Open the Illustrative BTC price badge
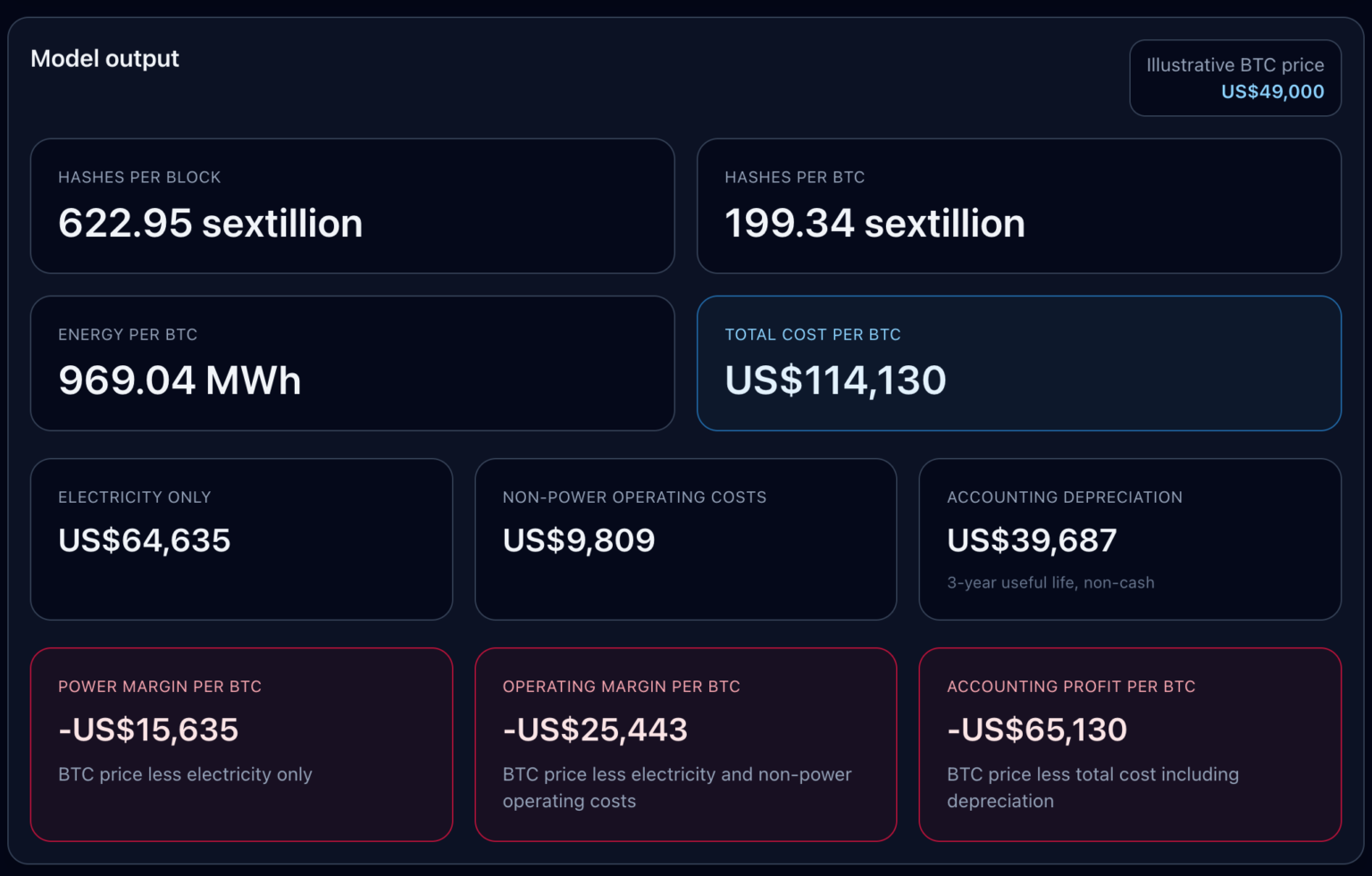 tap(1235, 78)
